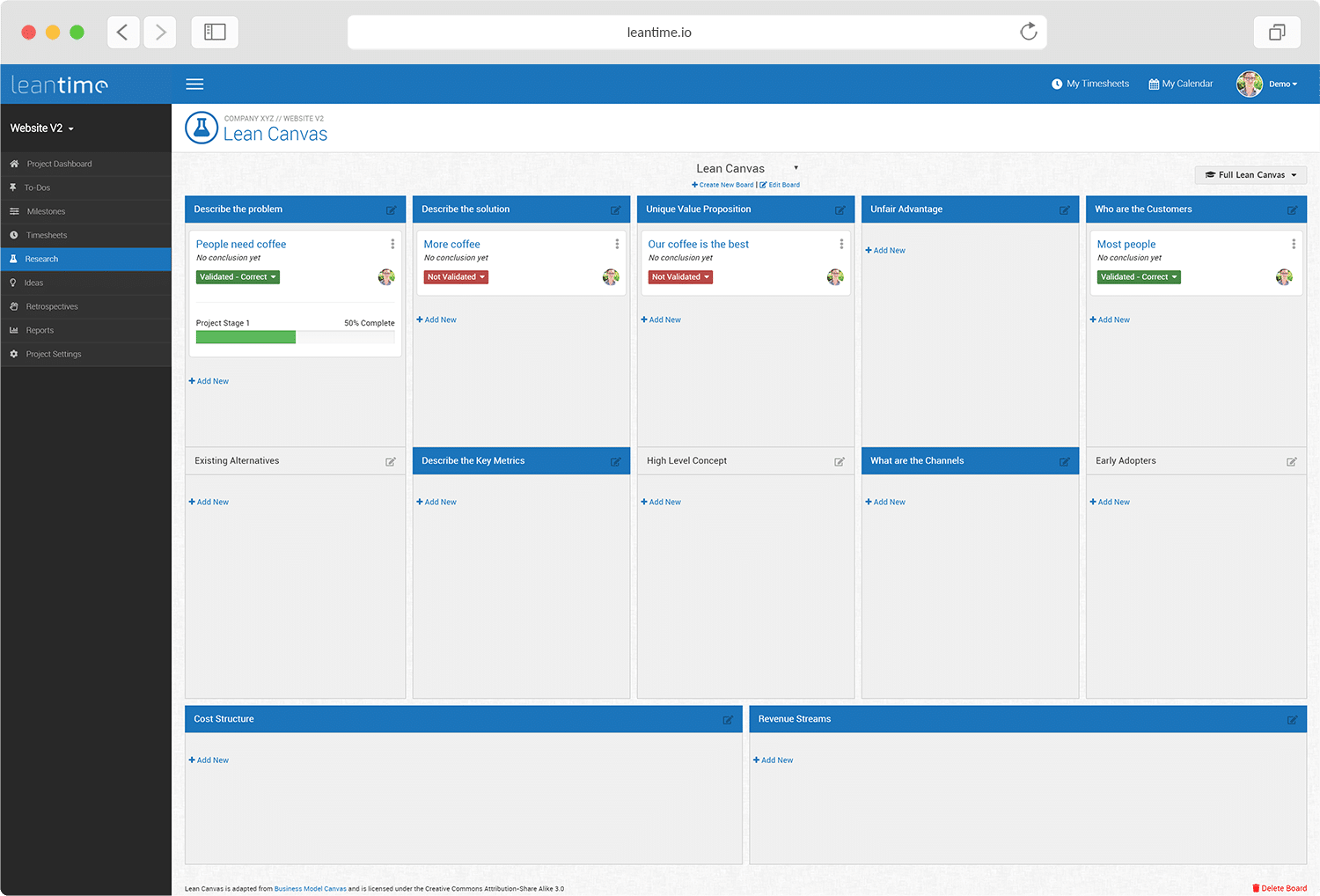The image size is (1320, 896).
Task: Add New item under Unfair Advantage
Action: 885,251
